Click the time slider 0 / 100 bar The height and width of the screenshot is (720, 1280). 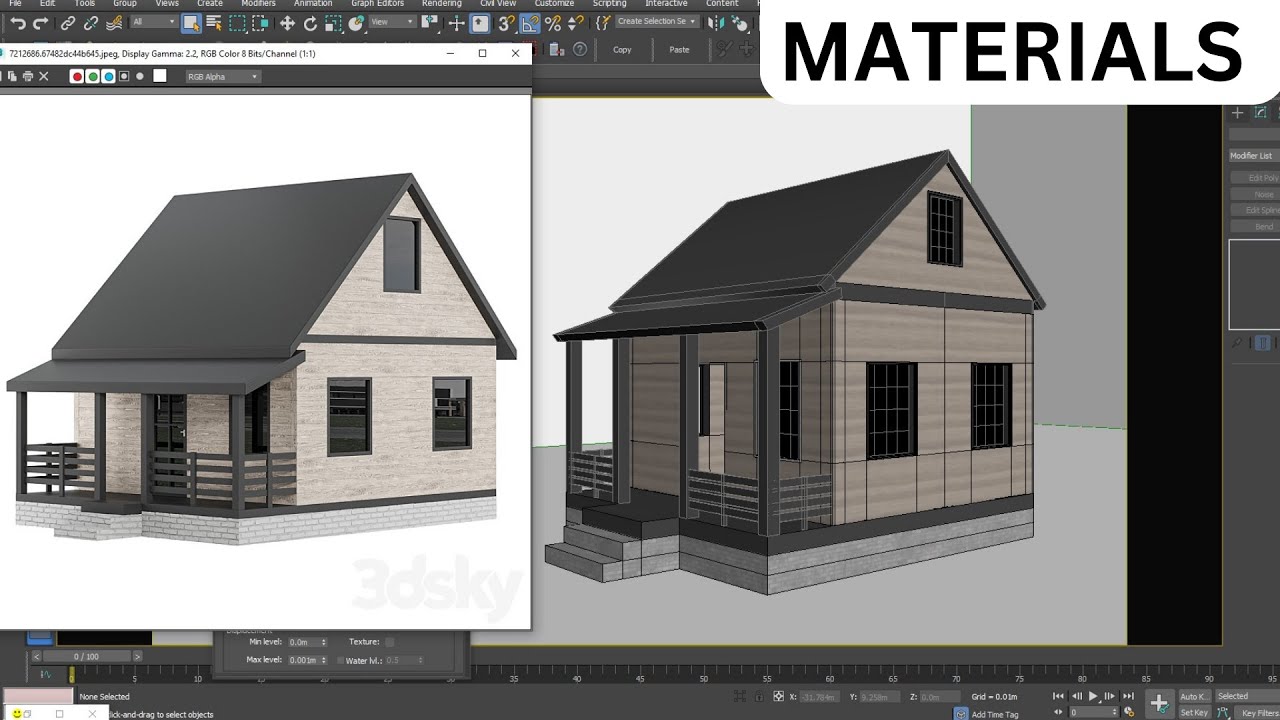click(86, 657)
